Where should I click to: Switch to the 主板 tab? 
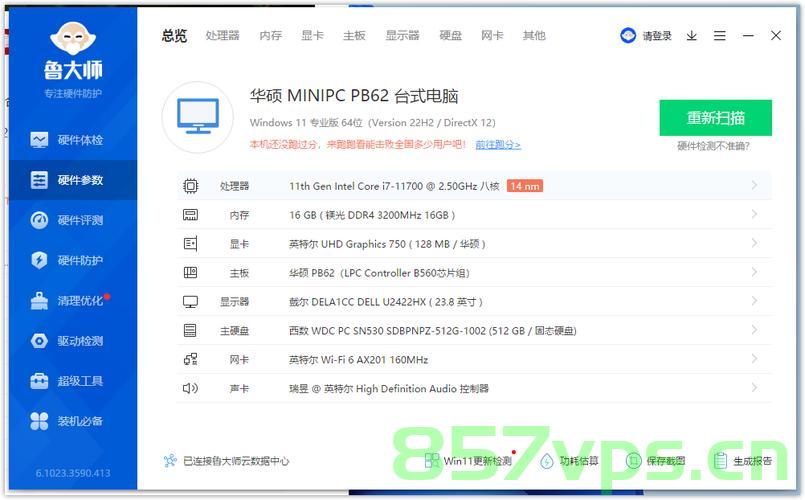point(354,35)
